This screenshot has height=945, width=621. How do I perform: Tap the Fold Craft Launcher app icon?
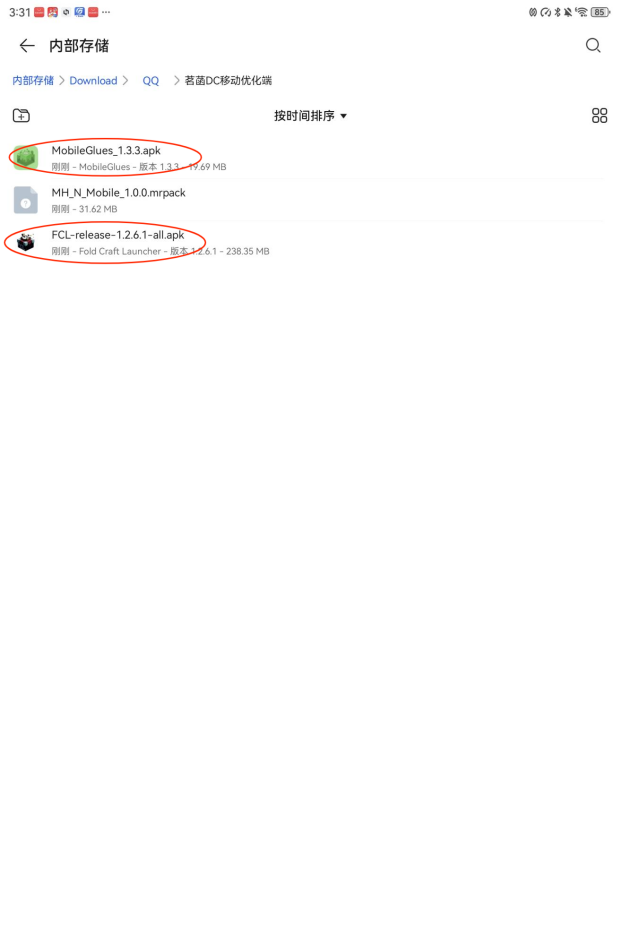click(26, 242)
